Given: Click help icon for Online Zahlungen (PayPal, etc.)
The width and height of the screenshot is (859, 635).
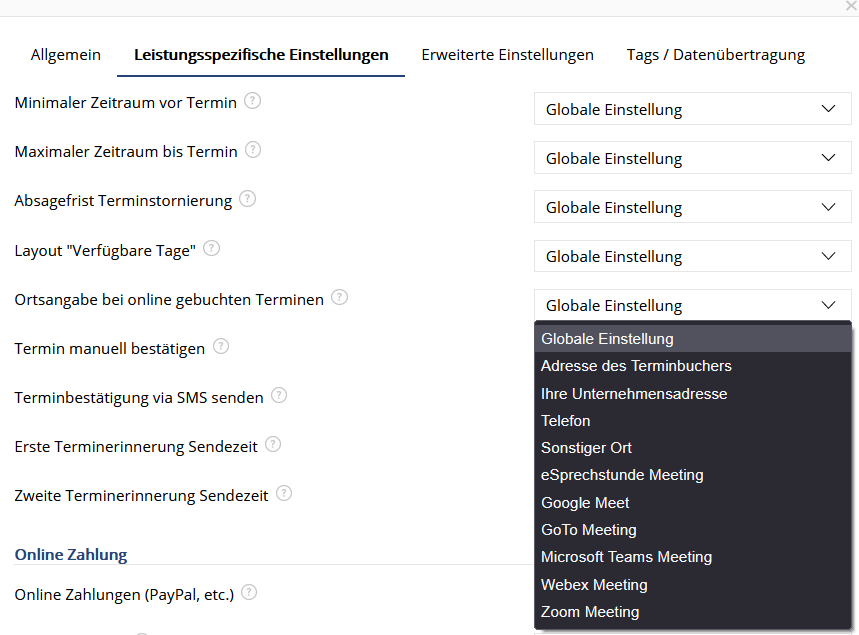Looking at the screenshot, I should 249,592.
